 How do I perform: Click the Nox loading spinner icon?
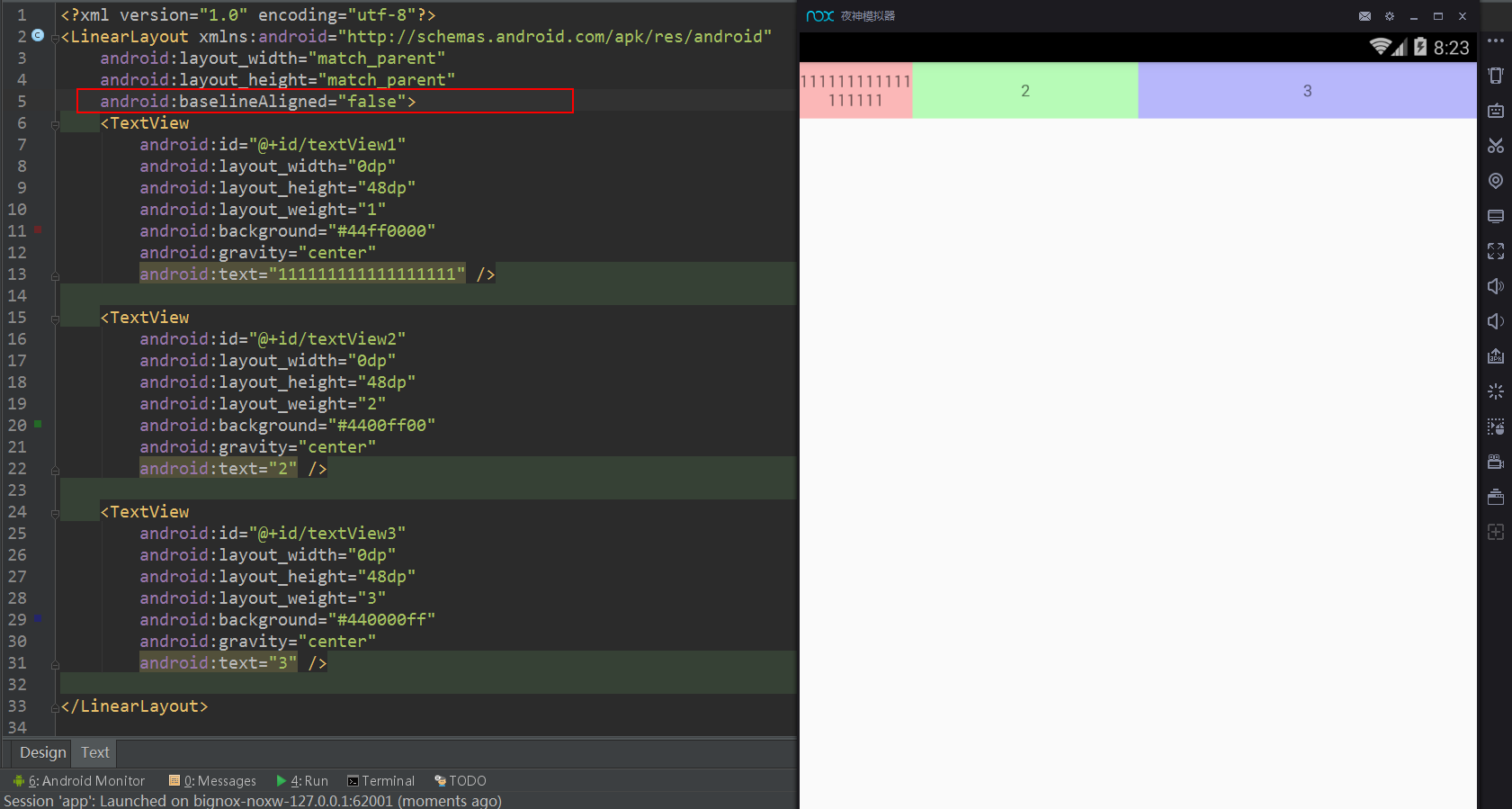coord(1495,391)
